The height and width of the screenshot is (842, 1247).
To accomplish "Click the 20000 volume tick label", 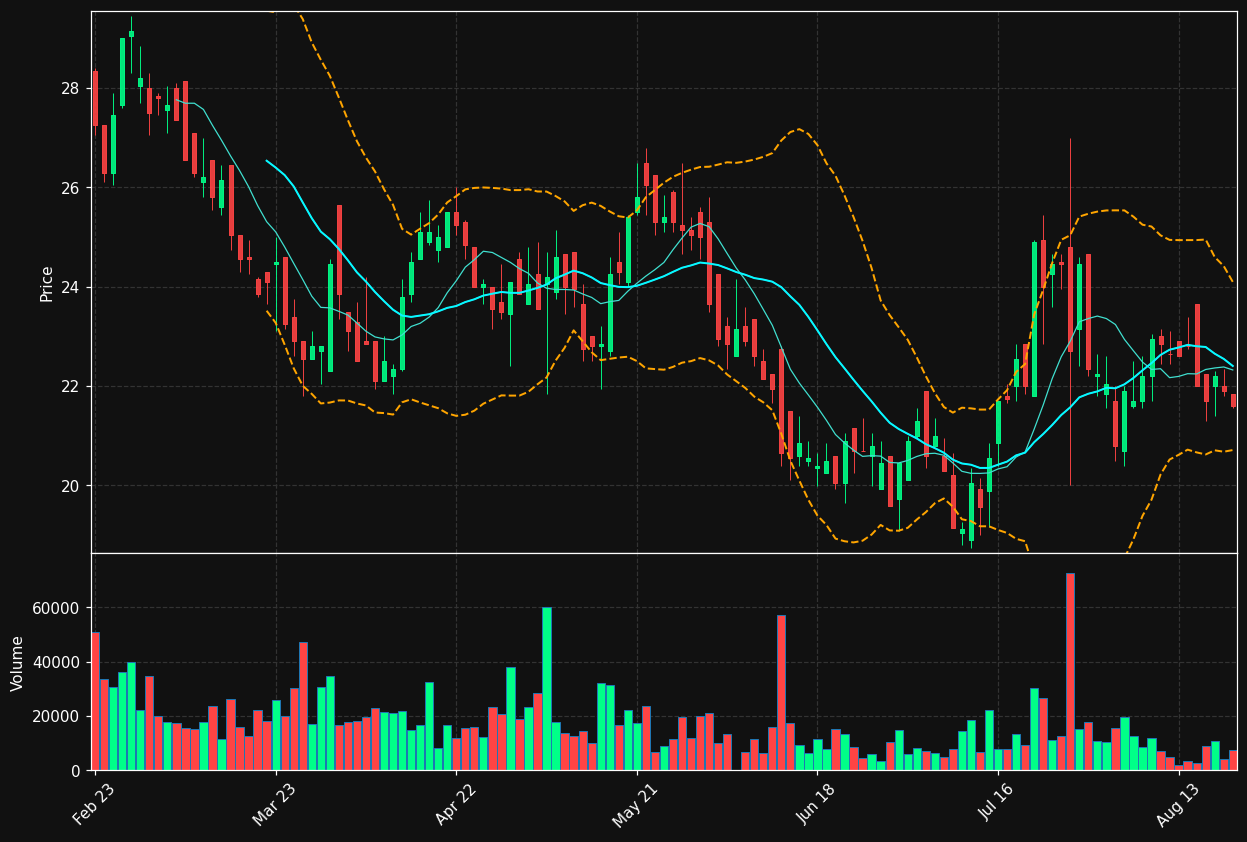I will pos(57,716).
